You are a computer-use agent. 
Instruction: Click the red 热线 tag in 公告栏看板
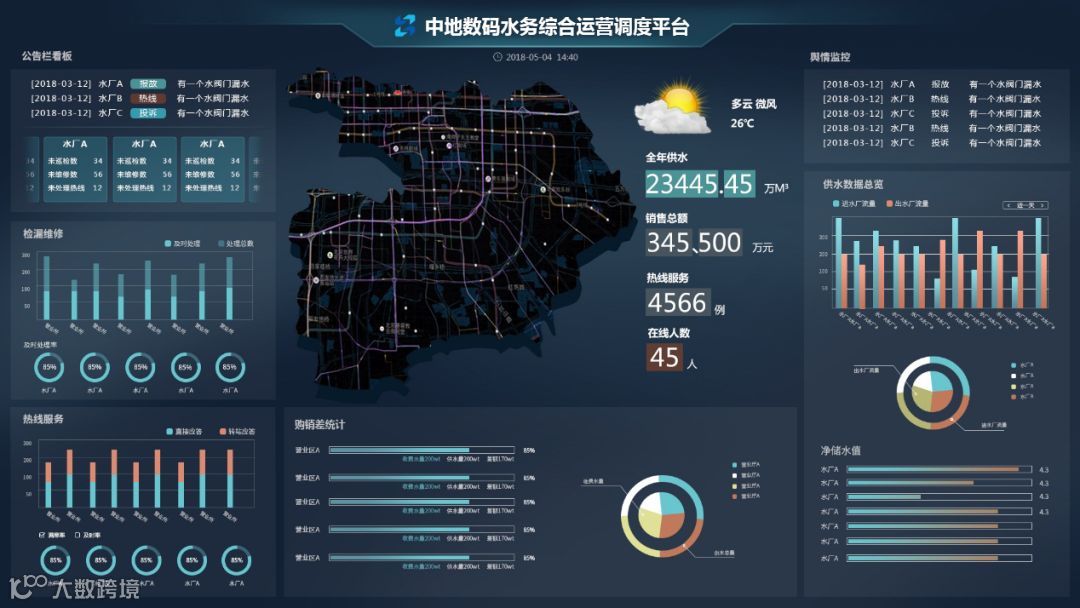pyautogui.click(x=148, y=98)
